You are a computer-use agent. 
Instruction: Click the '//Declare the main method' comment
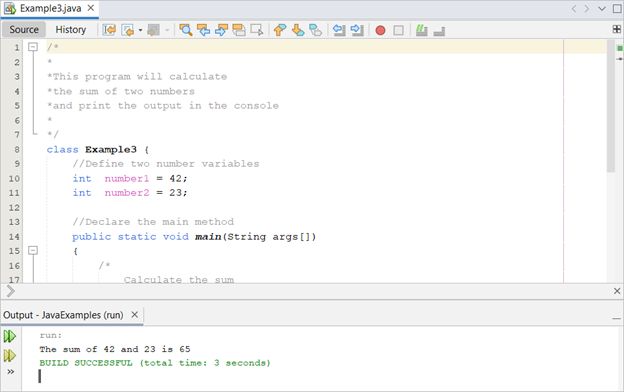[x=153, y=222]
